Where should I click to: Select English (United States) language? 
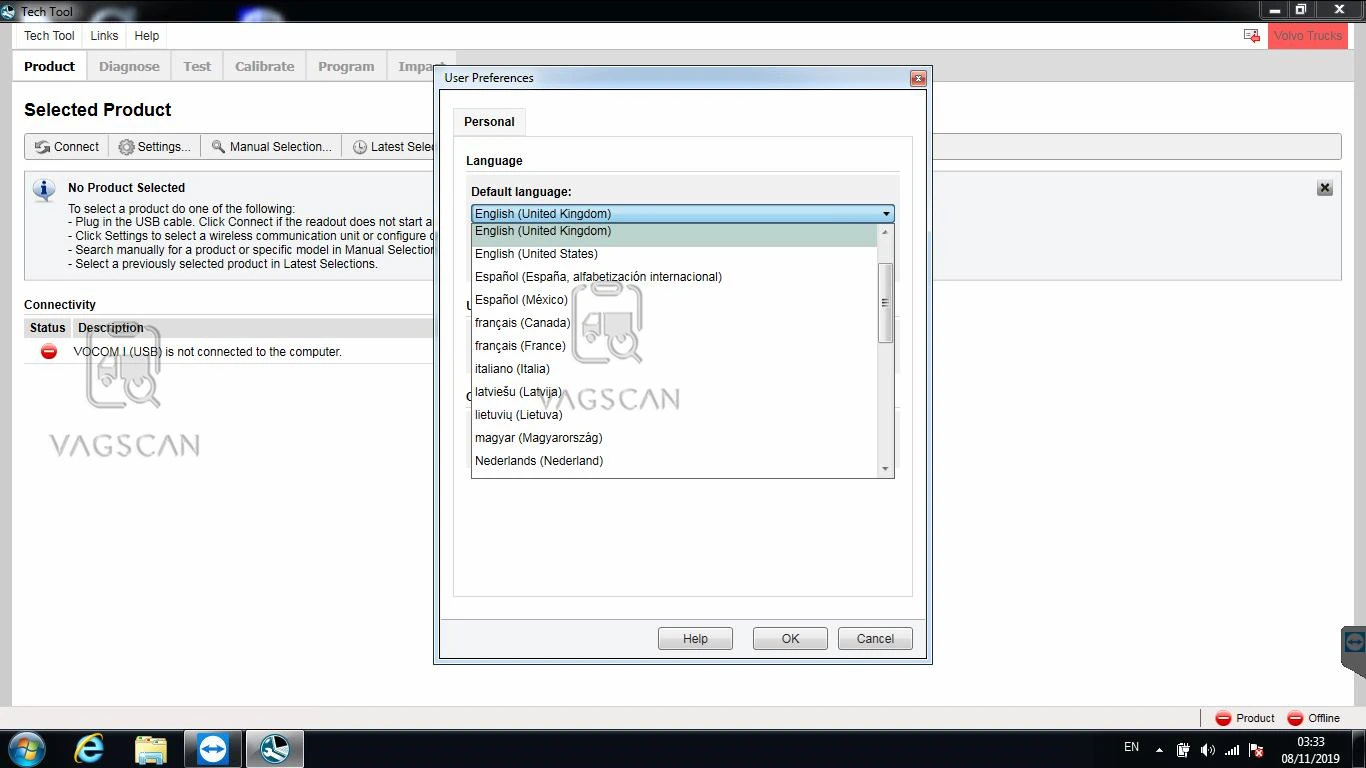674,254
